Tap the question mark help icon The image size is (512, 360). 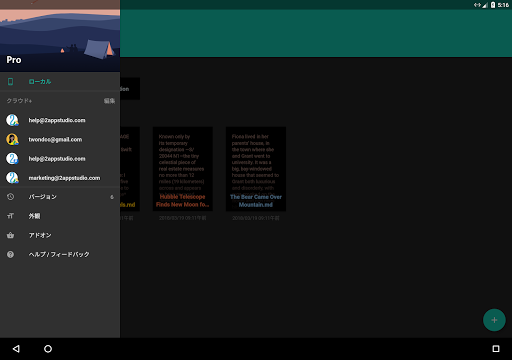(x=10, y=254)
